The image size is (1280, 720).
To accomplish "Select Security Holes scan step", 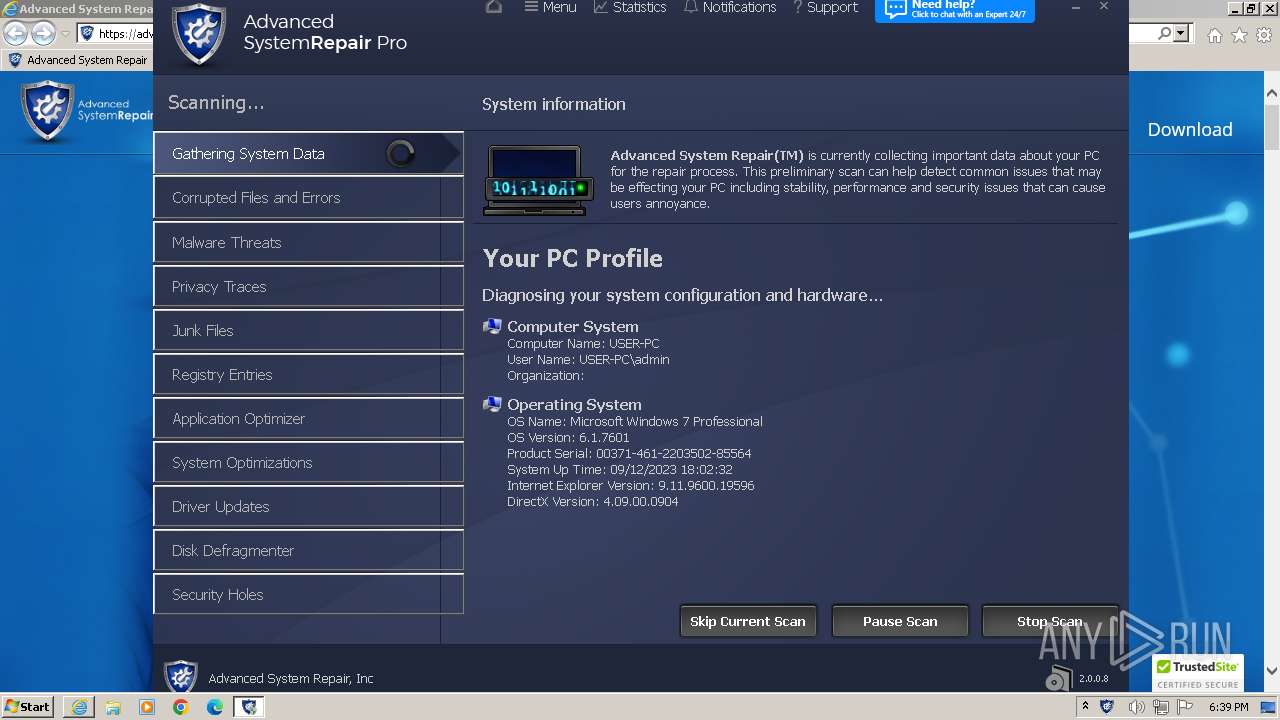I will pyautogui.click(x=308, y=594).
